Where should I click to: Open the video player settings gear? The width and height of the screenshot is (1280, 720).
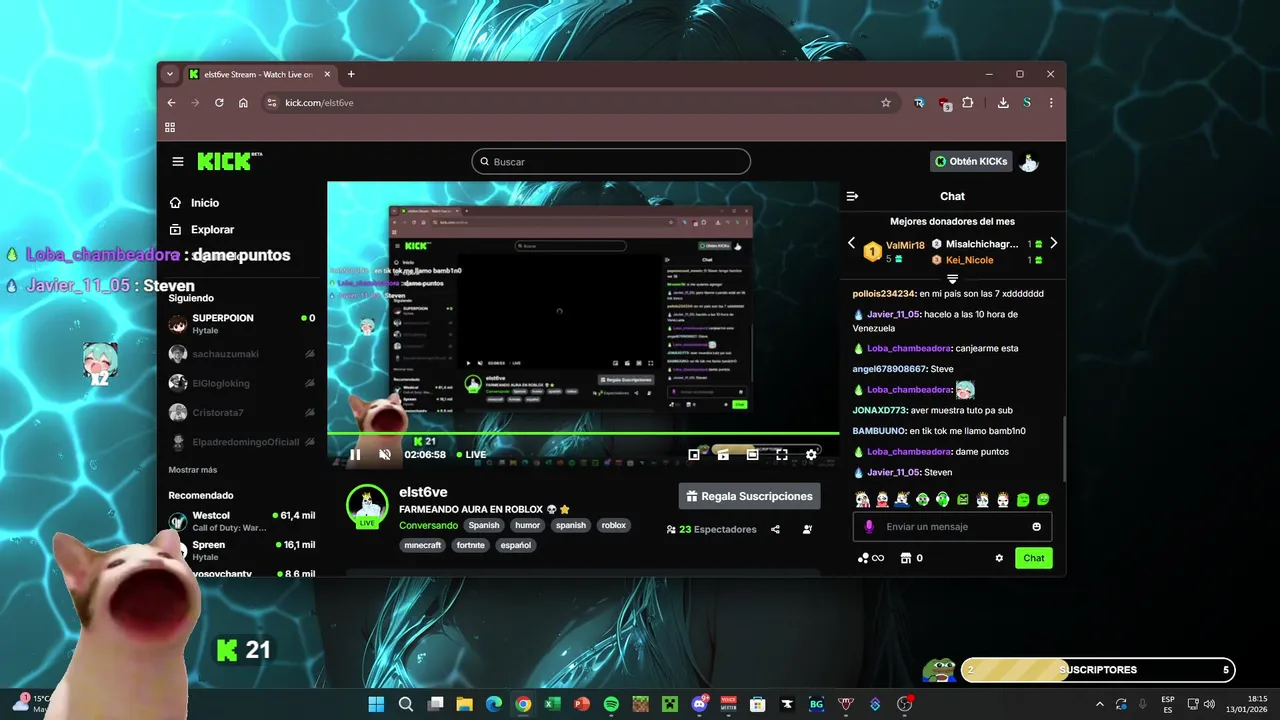tap(811, 454)
